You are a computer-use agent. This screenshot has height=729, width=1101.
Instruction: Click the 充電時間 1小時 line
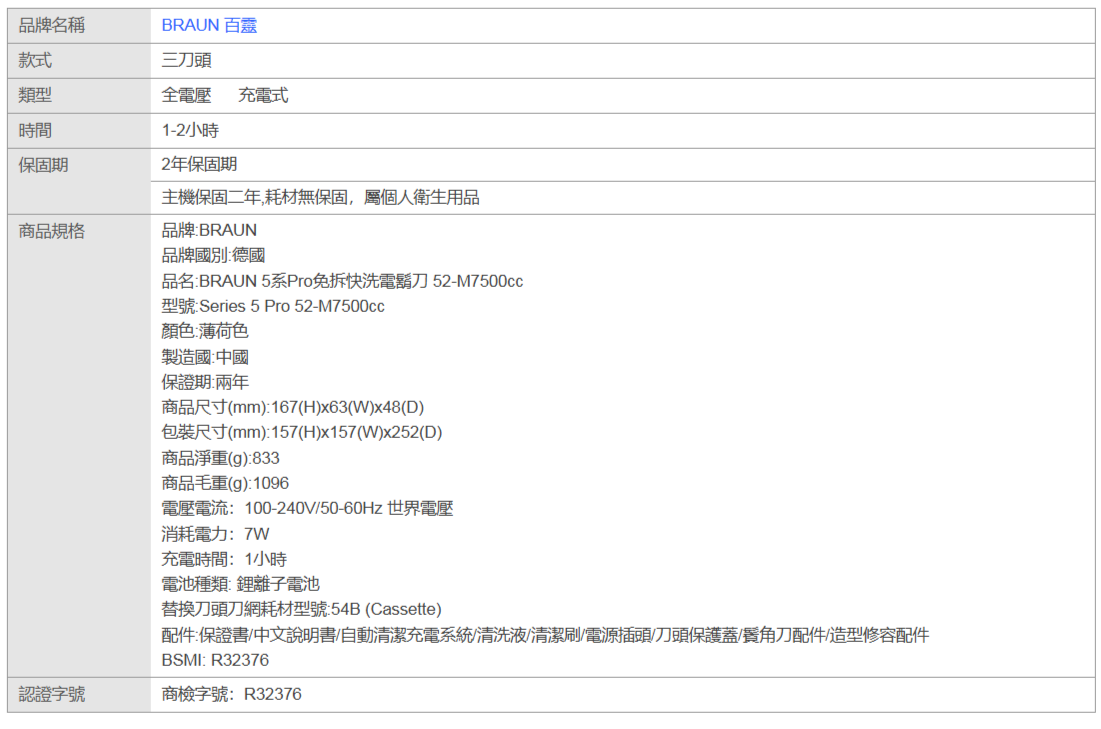click(224, 559)
